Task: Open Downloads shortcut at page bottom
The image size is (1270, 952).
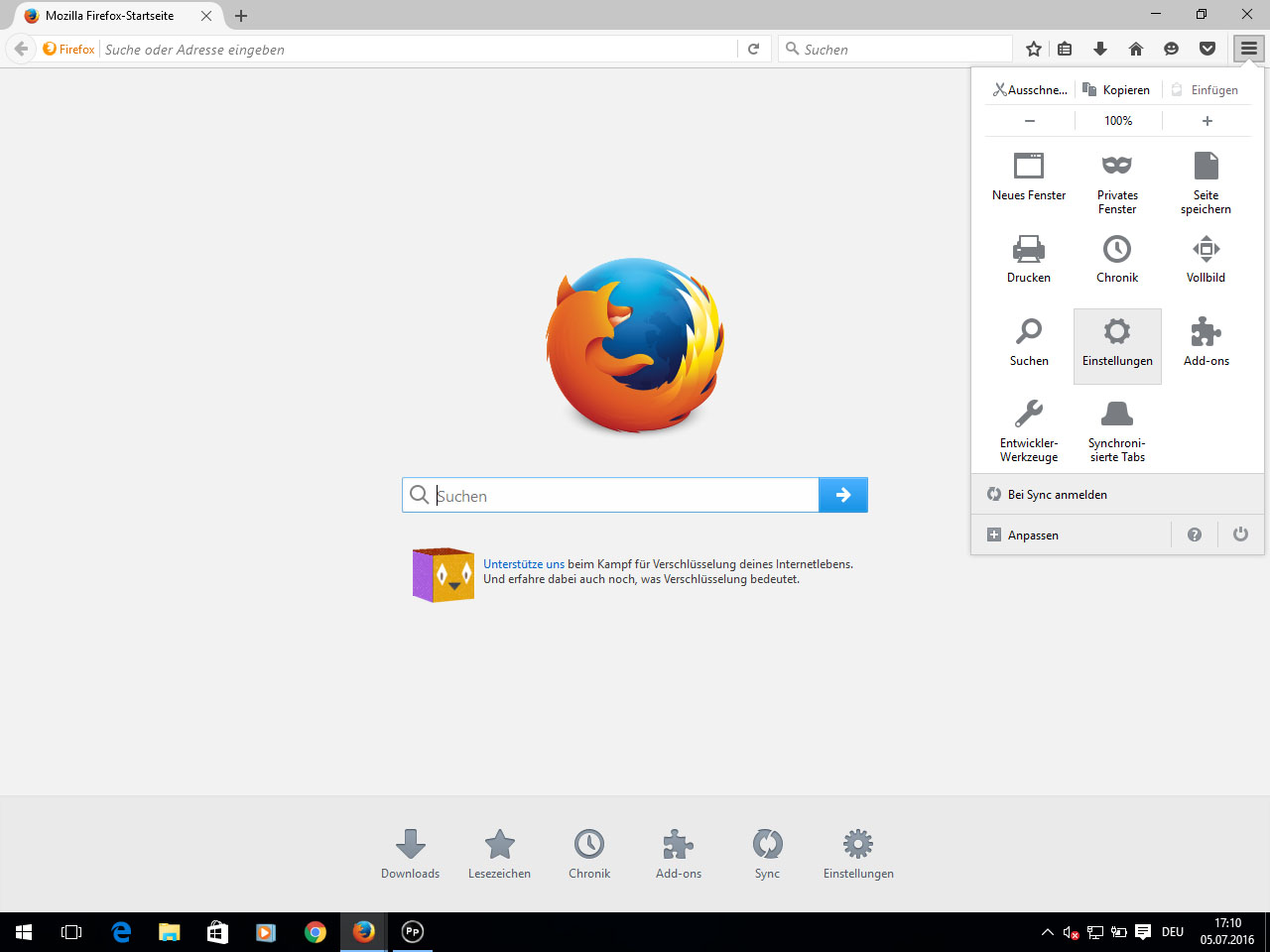Action: [411, 854]
